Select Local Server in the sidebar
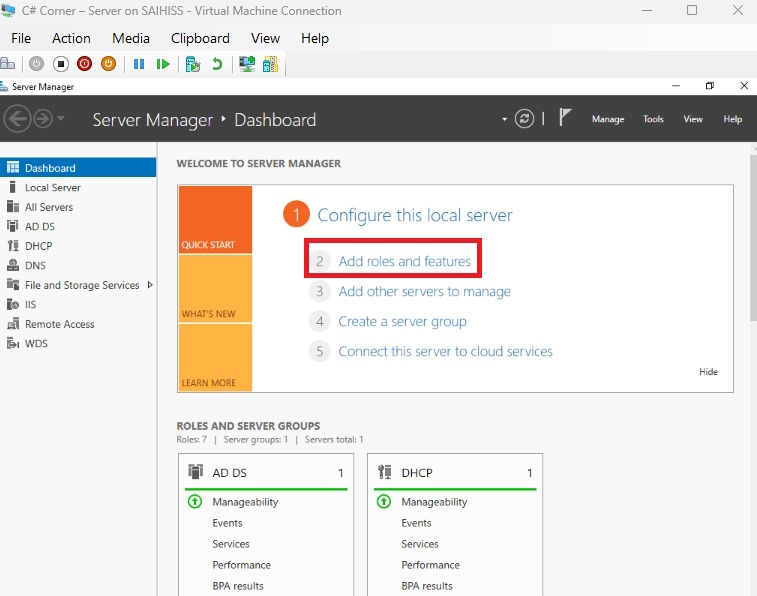The width and height of the screenshot is (757, 596). (x=78, y=187)
